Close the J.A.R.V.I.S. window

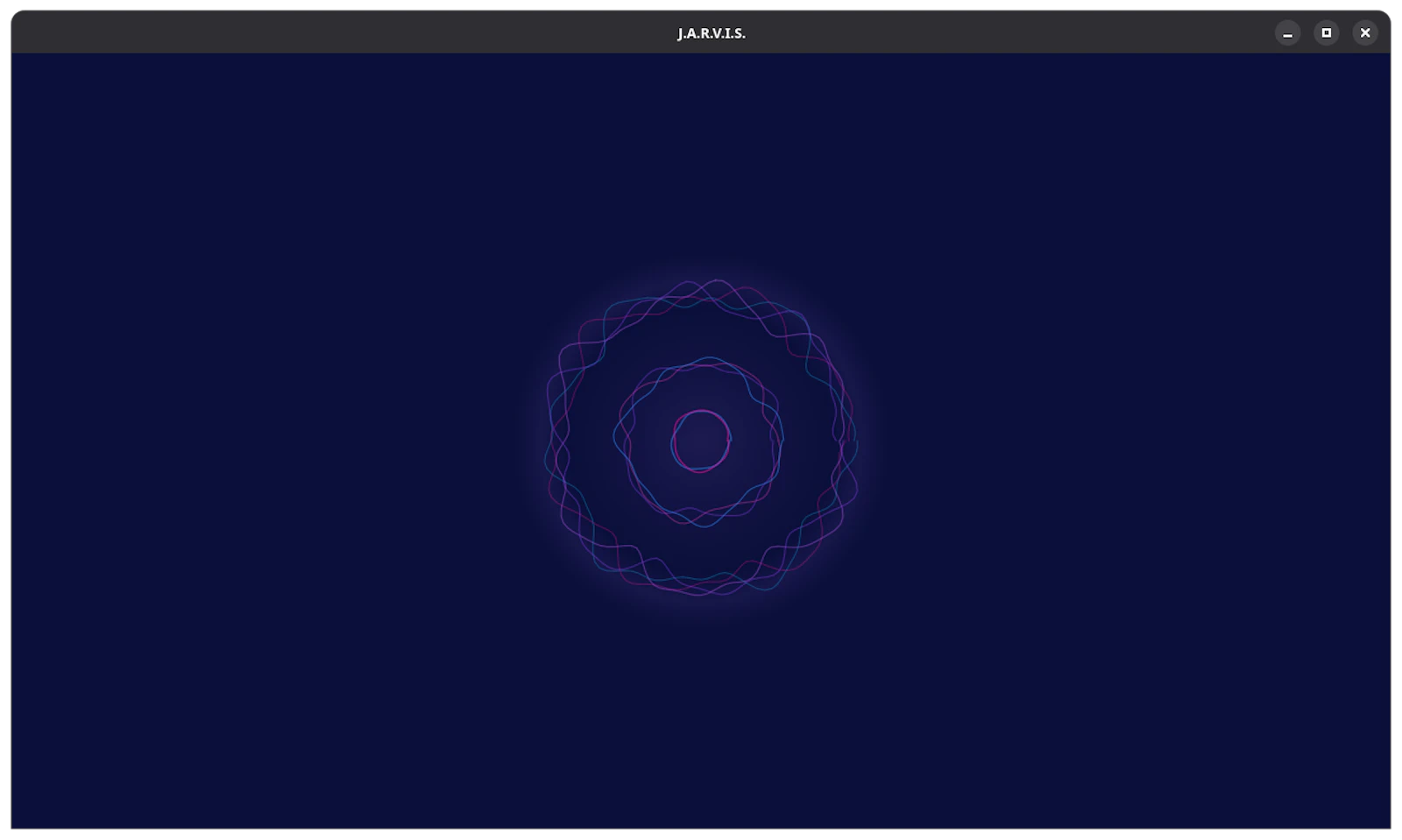click(1365, 33)
